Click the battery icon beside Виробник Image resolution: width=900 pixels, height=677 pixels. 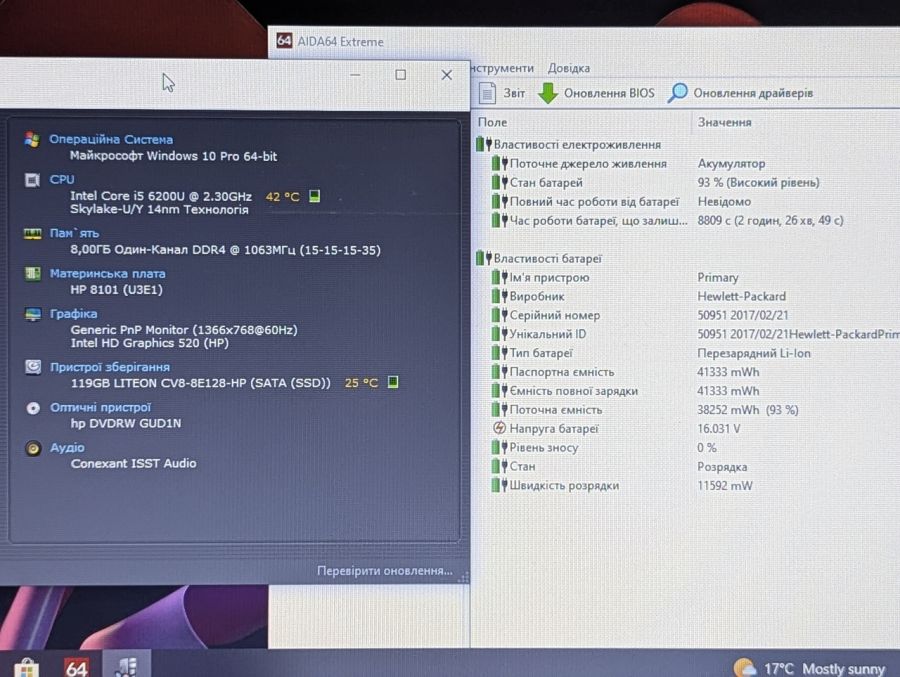(x=499, y=296)
